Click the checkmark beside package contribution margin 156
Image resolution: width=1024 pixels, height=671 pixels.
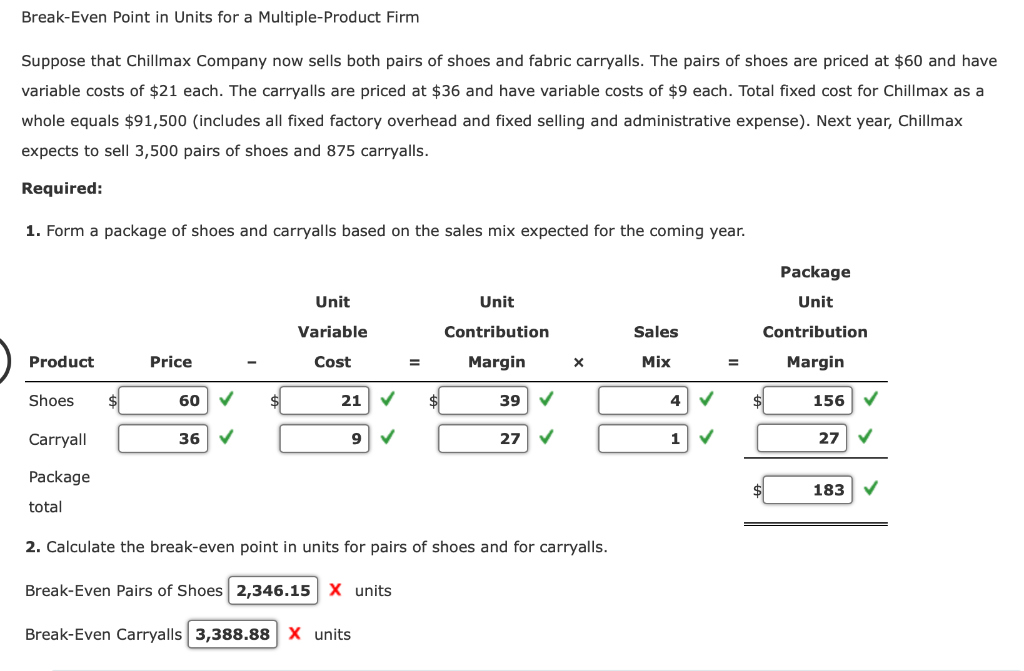point(870,398)
